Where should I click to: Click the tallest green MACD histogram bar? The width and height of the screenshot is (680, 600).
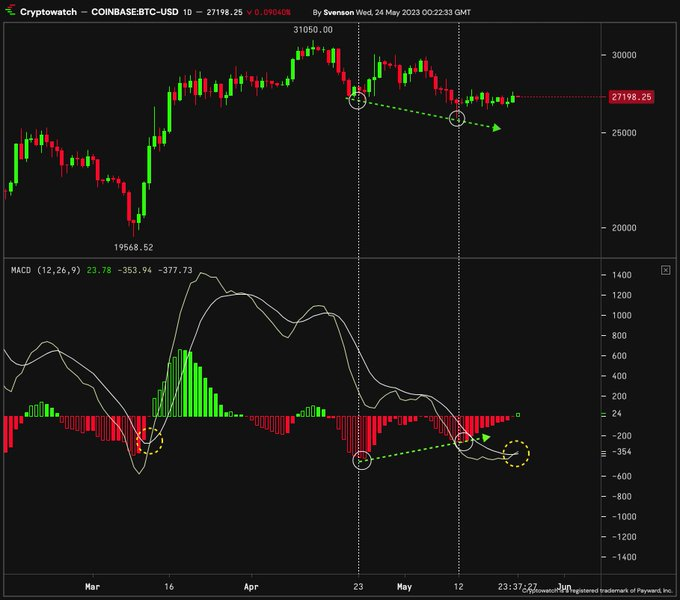(182, 383)
